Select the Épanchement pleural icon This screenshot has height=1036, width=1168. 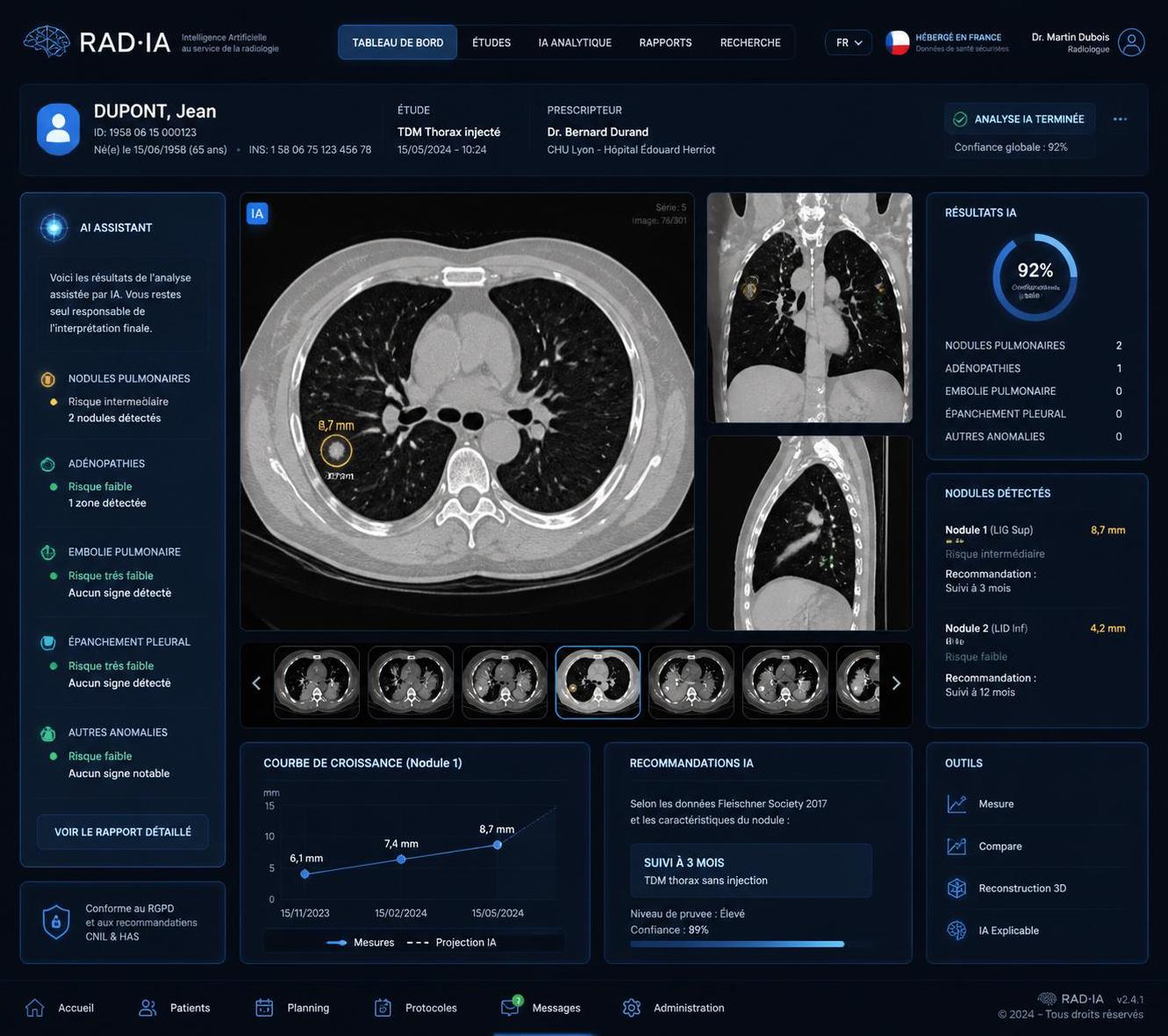48,642
